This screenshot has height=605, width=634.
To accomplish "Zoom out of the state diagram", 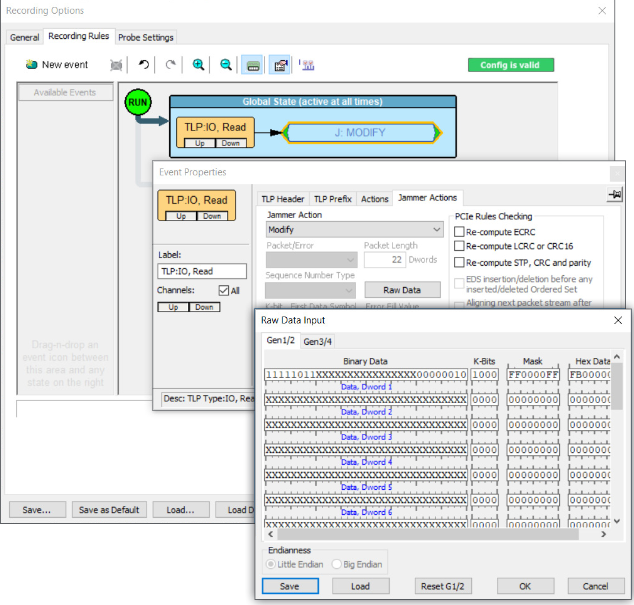I will pos(226,65).
